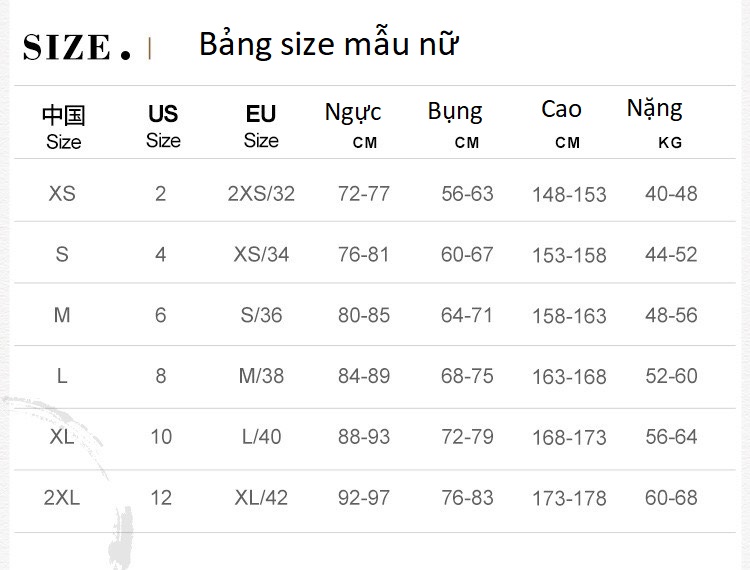Click the 72-79 waist measurement cell

(467, 437)
